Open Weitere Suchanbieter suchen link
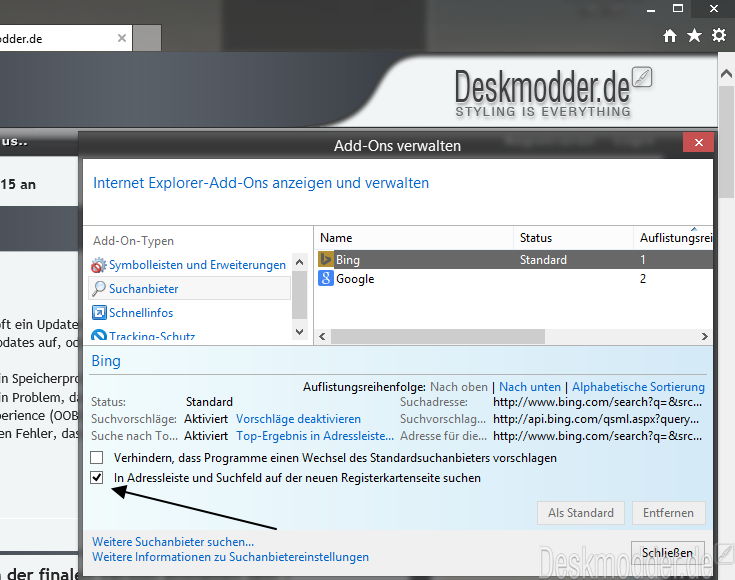The width and height of the screenshot is (735, 580). tap(173, 542)
